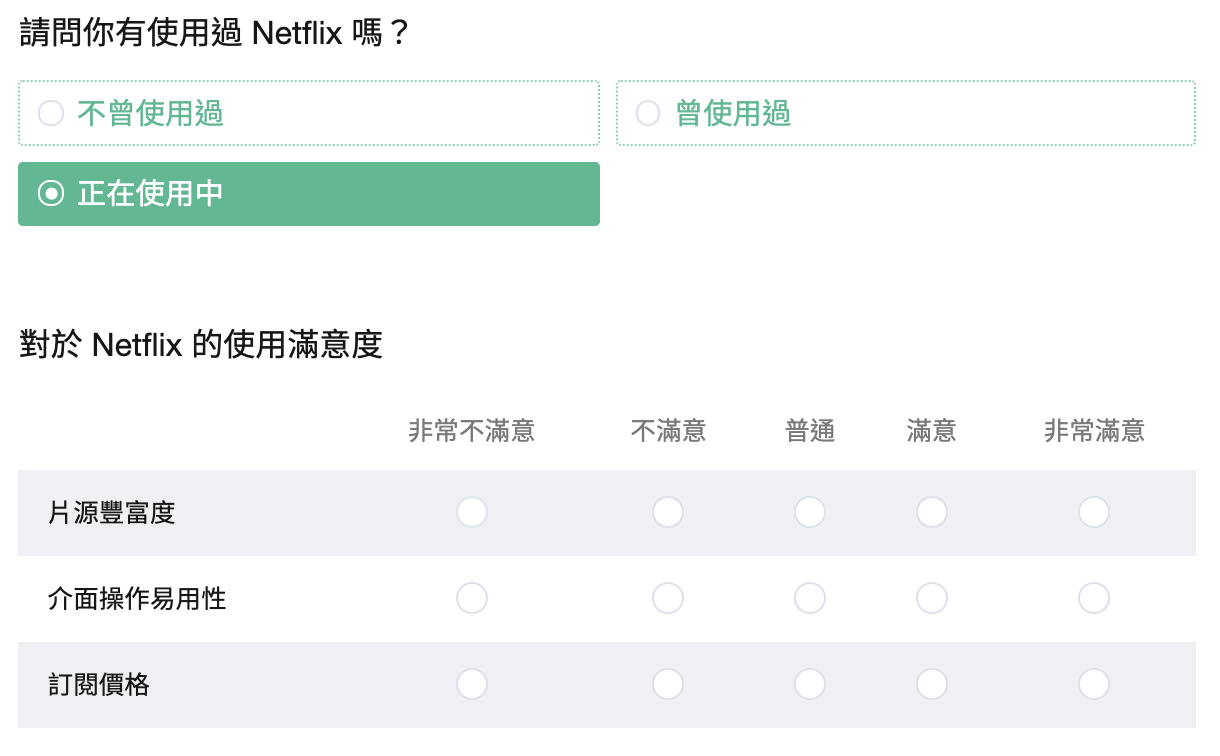Viewport: 1220px width, 756px height.
Task: Rate 片源豐富度 as 普通
Action: coord(810,513)
